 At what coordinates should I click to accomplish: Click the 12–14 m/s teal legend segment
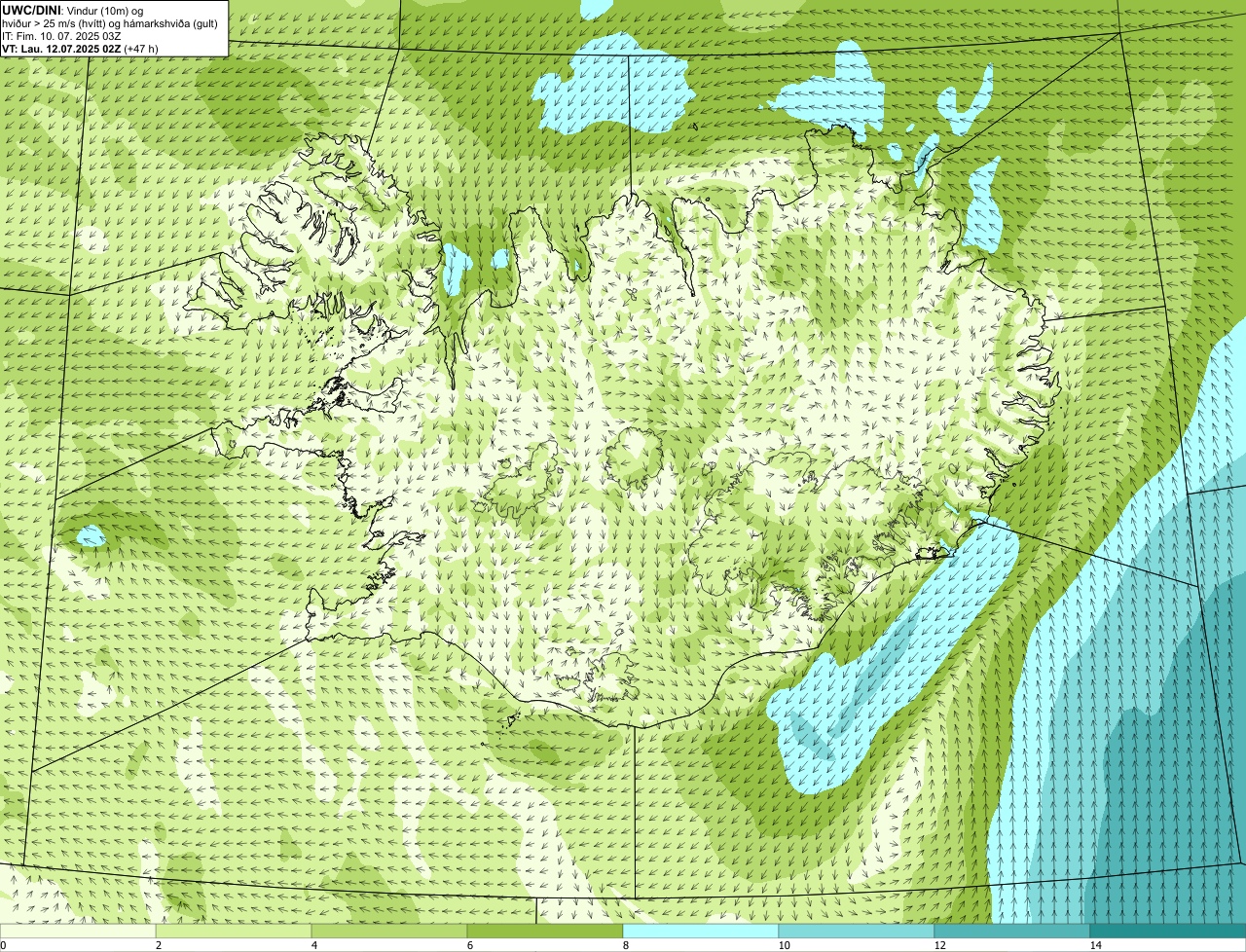[x=1012, y=931]
